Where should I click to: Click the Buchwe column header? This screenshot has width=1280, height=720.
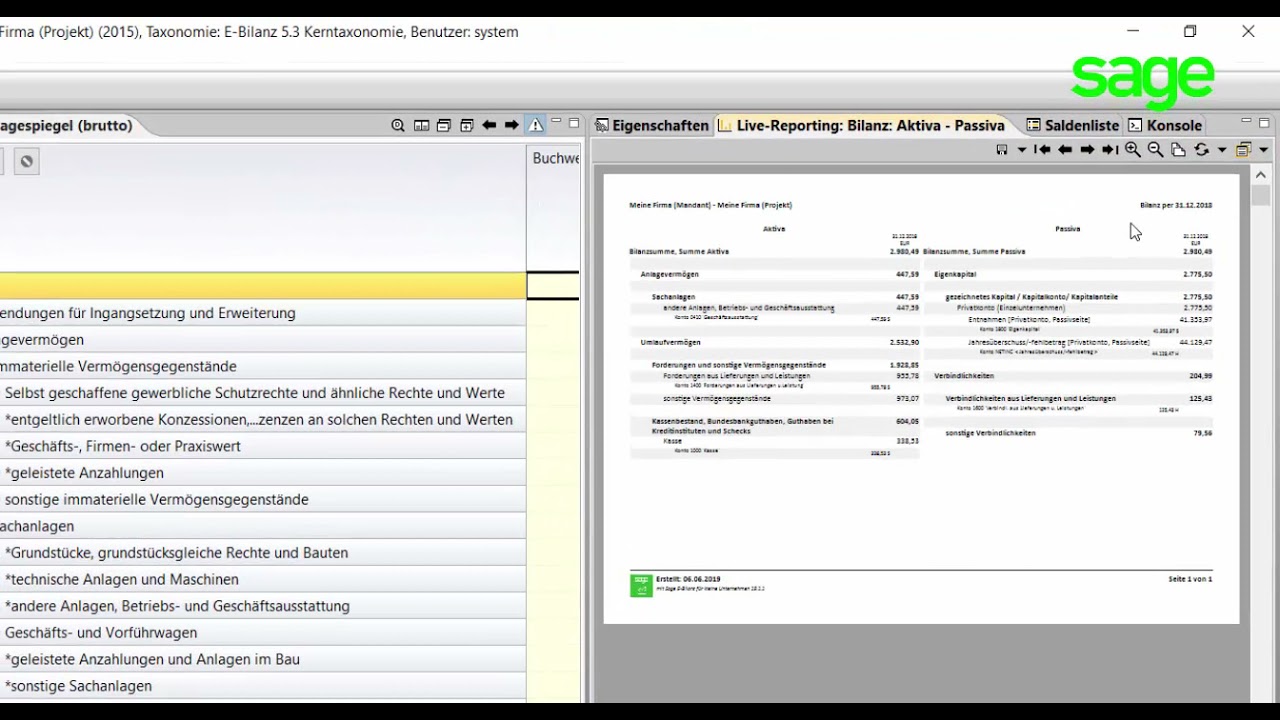pos(554,158)
